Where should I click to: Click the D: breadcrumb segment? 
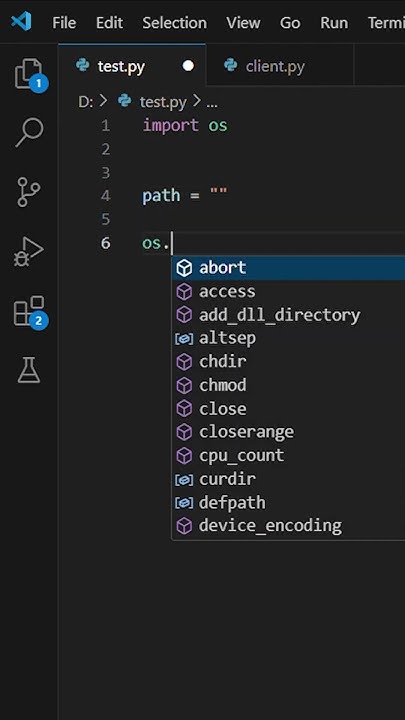pos(86,101)
